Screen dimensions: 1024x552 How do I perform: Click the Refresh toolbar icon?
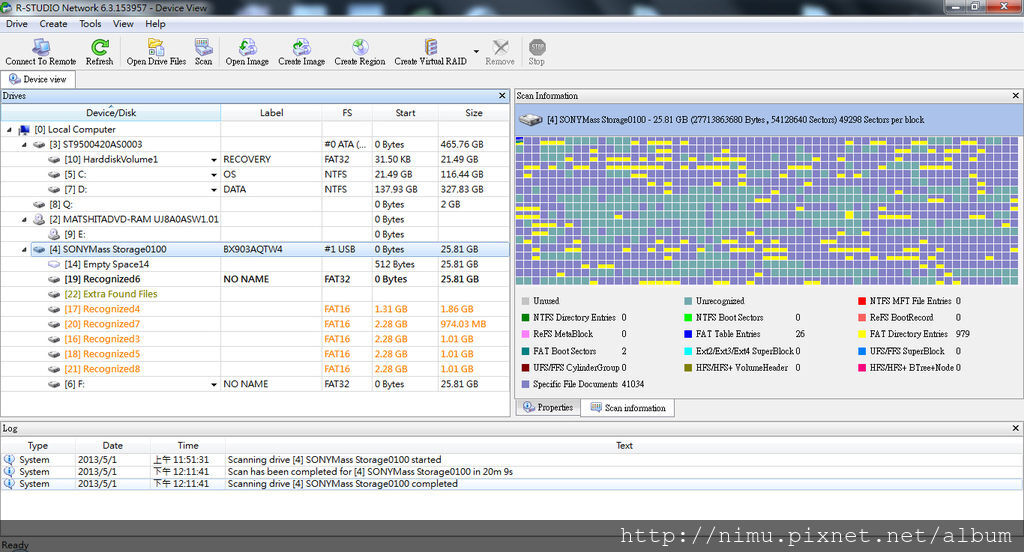coord(99,47)
